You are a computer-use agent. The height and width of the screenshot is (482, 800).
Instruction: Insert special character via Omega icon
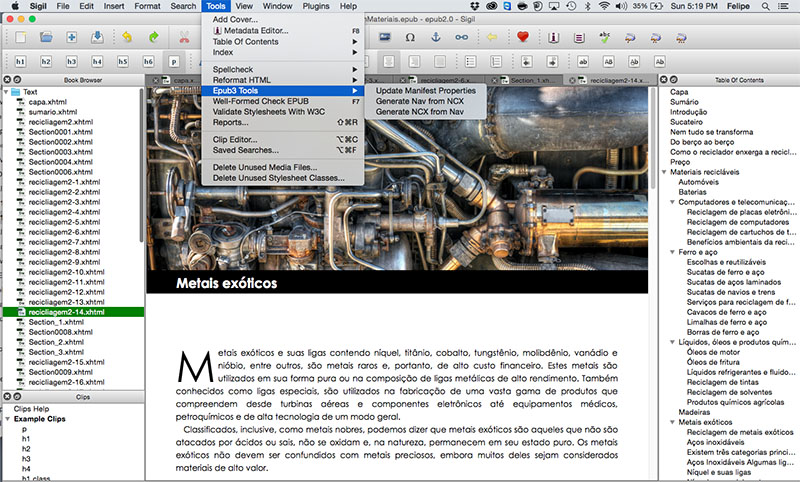[410, 37]
